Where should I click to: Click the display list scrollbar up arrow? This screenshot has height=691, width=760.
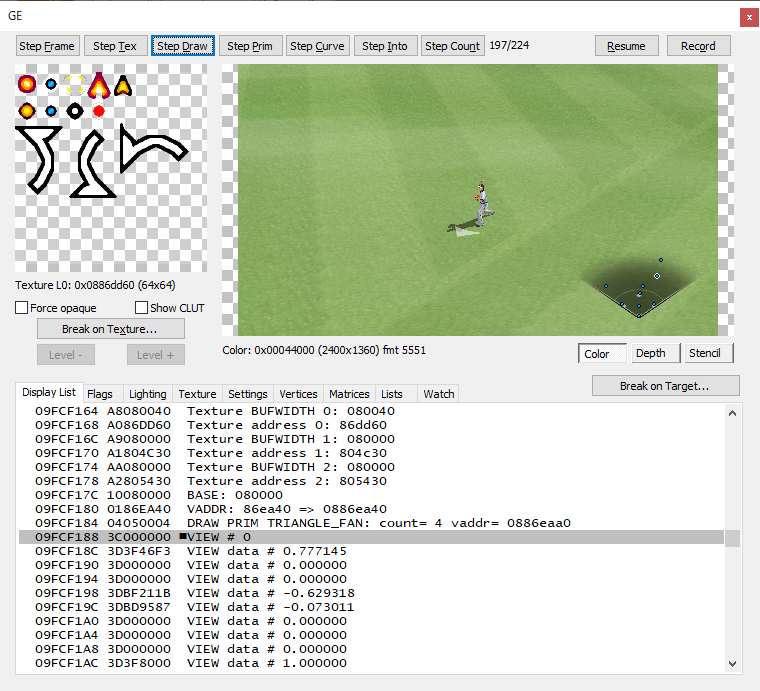click(x=732, y=413)
